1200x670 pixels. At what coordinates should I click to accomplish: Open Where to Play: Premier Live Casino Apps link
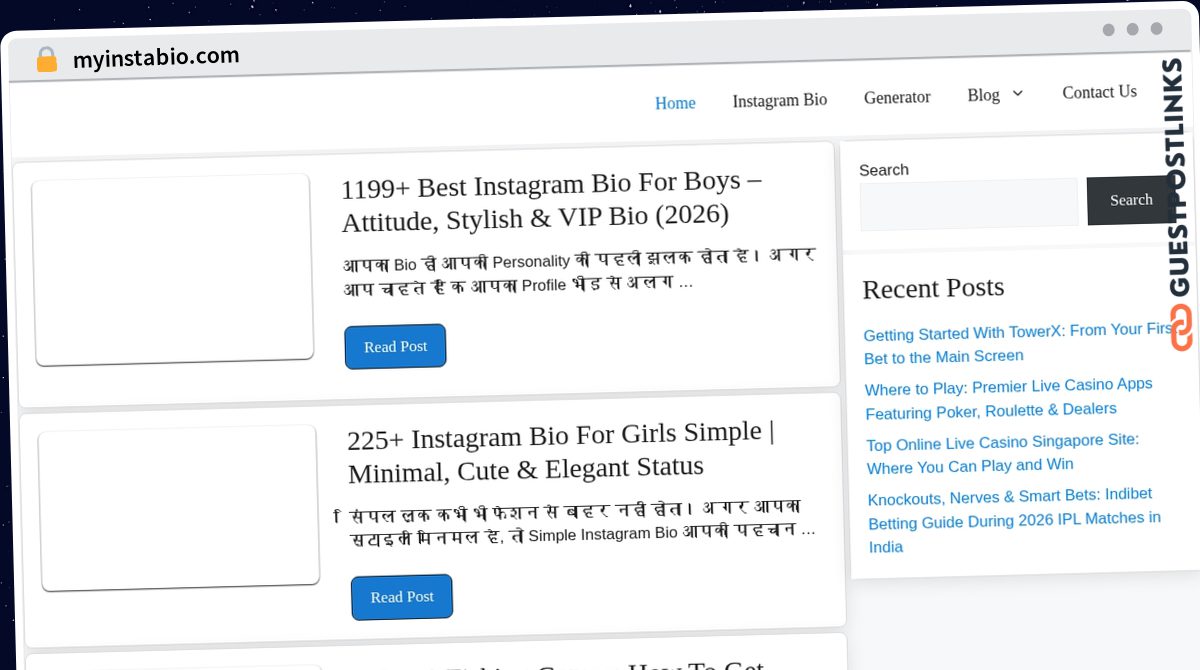1009,397
